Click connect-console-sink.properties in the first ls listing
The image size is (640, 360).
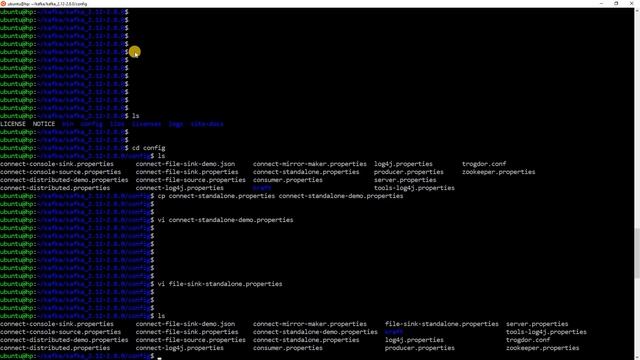coord(57,164)
